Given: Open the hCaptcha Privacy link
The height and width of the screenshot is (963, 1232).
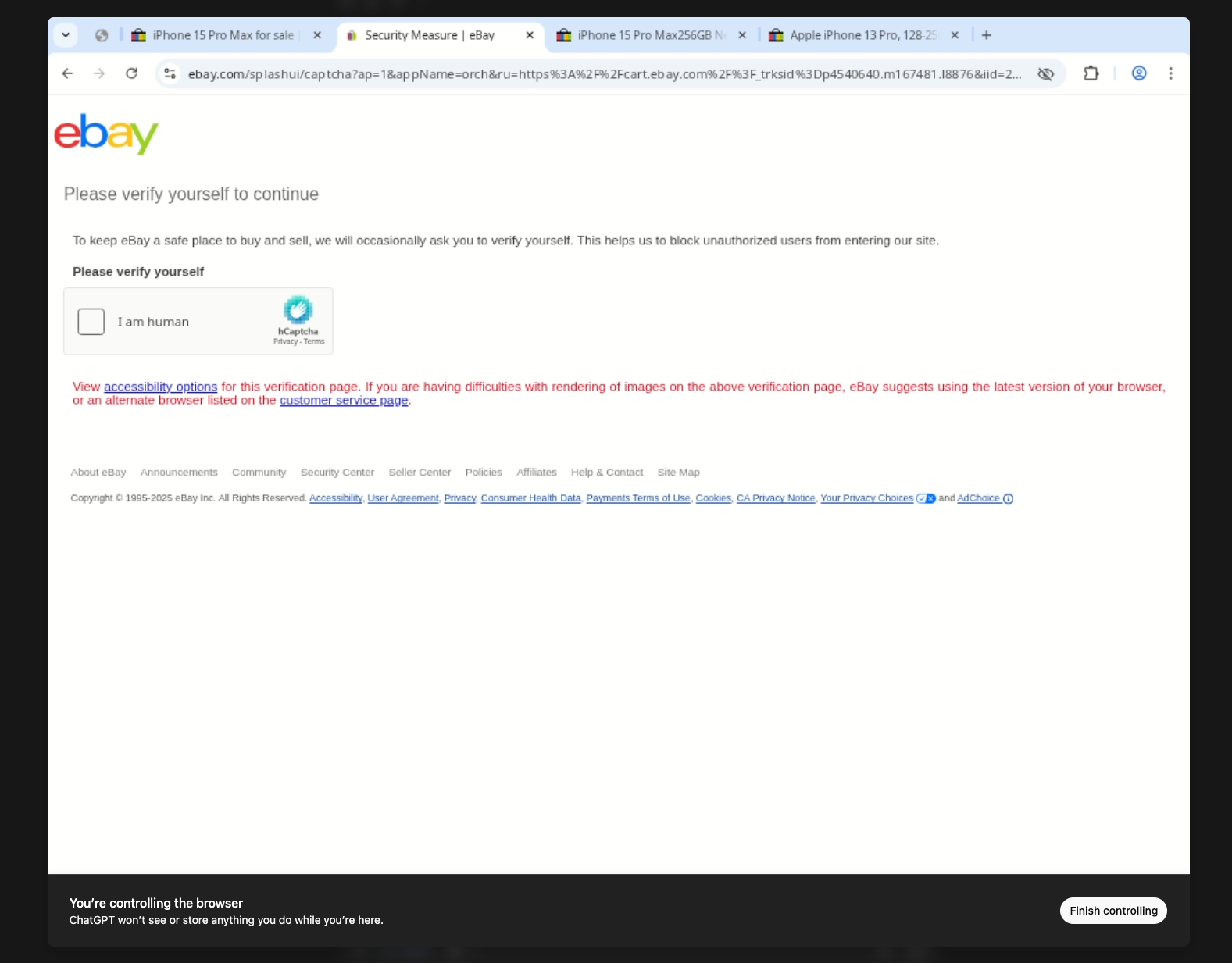Looking at the screenshot, I should 285,341.
